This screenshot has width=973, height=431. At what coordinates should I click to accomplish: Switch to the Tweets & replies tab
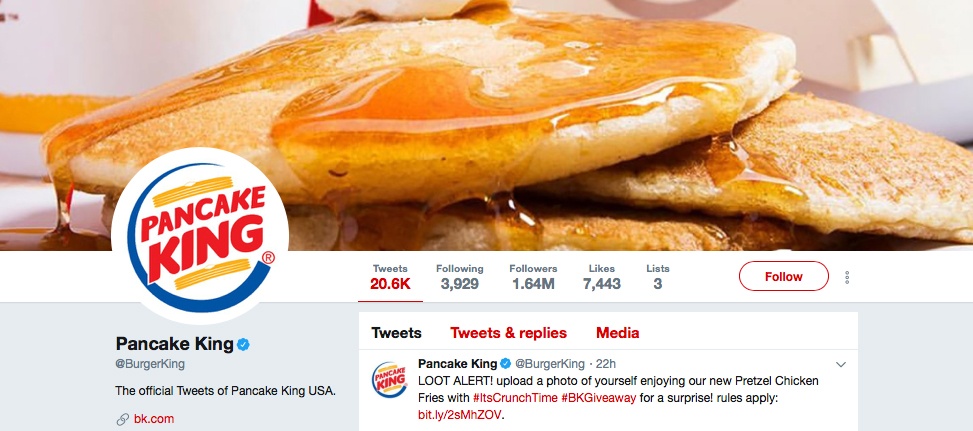508,333
